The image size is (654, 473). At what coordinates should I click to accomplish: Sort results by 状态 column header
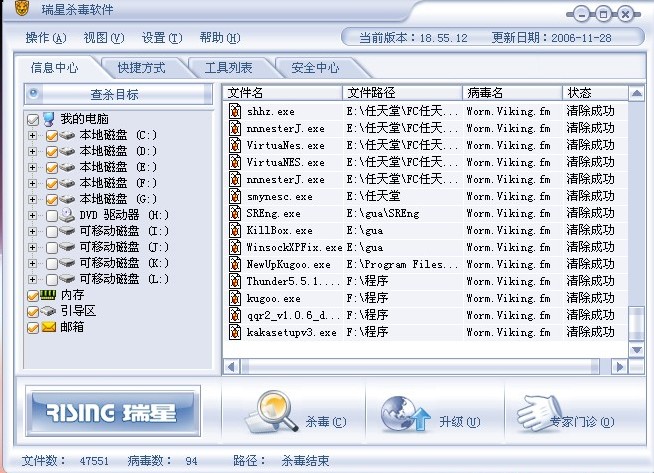(595, 93)
